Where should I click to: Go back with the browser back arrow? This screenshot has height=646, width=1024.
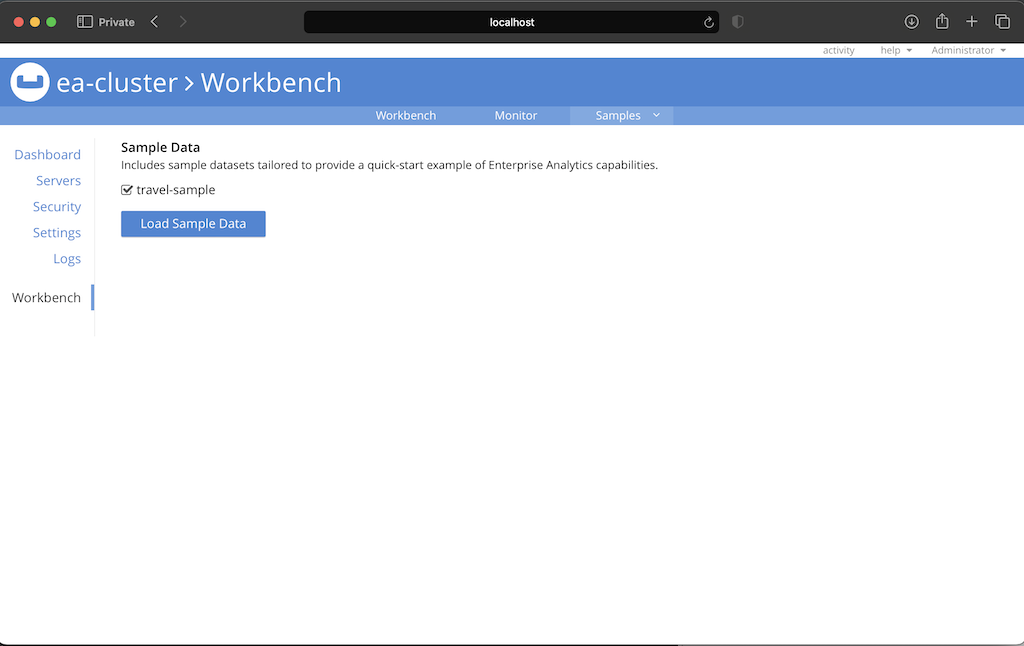(154, 22)
